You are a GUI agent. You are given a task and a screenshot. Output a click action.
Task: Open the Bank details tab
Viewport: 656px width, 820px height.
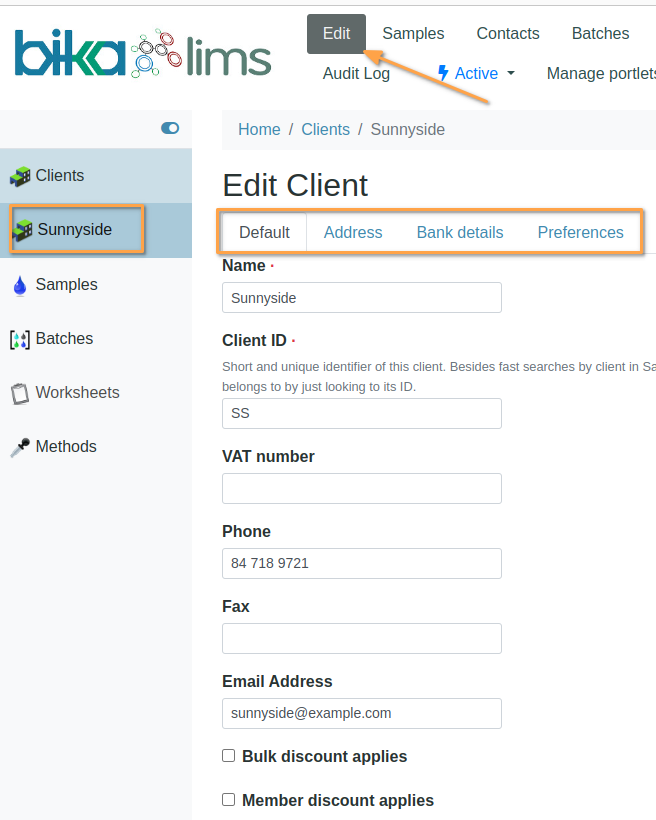(460, 232)
